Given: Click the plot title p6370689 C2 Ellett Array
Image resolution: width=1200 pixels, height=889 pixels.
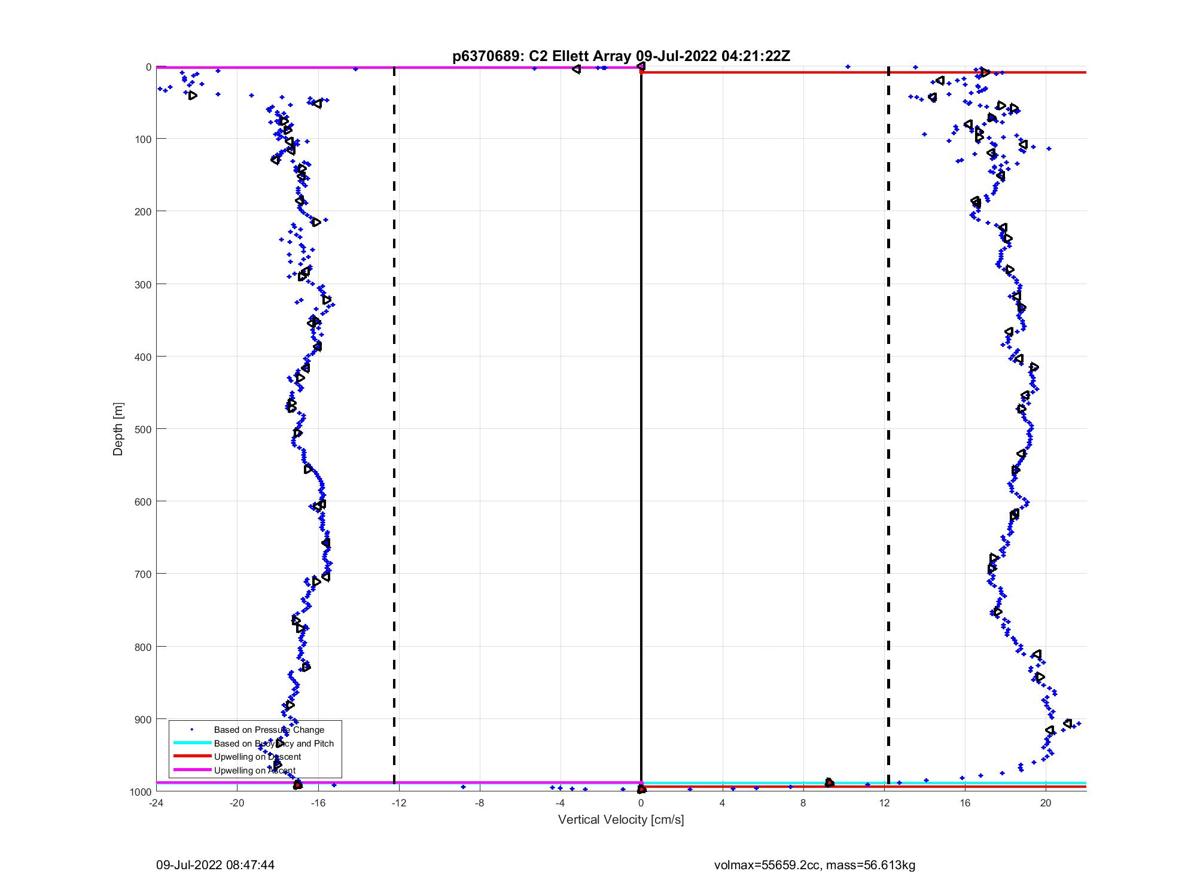Looking at the screenshot, I should tap(620, 56).
